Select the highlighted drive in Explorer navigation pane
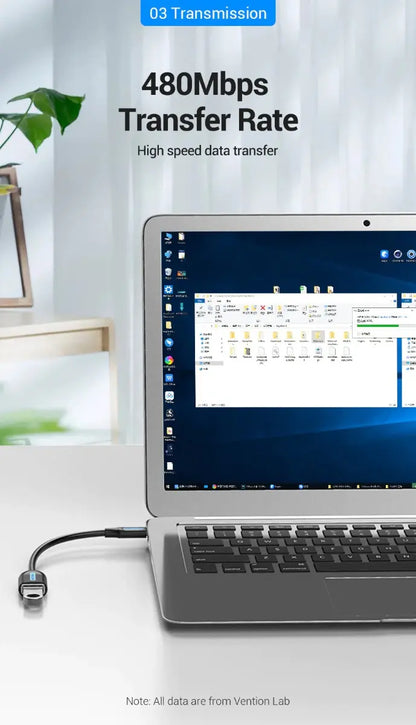The width and height of the screenshot is (416, 725). click(211, 363)
